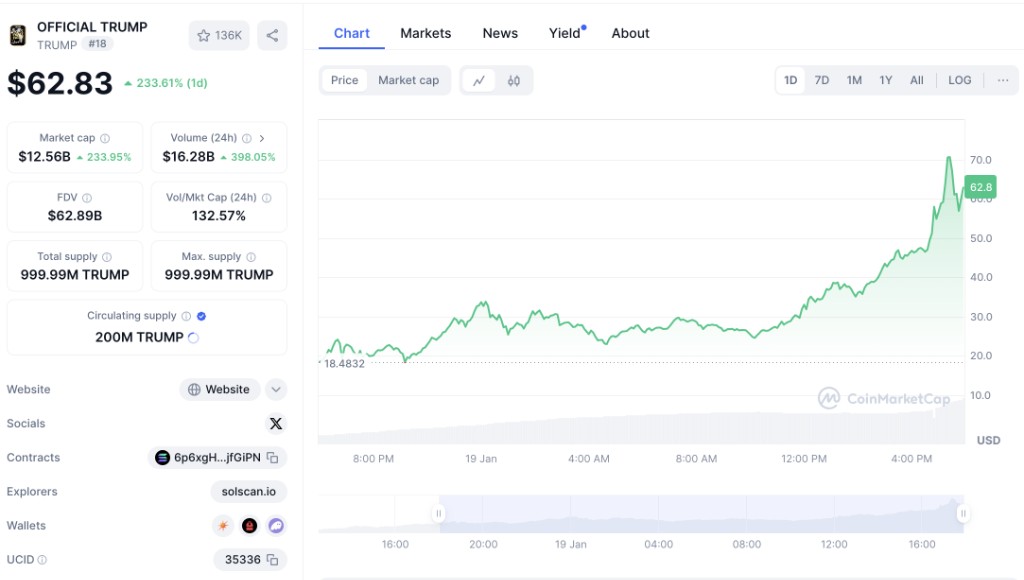
Task: Copy the contract address 6p6xgH...jfGiPN
Action: click(271, 458)
